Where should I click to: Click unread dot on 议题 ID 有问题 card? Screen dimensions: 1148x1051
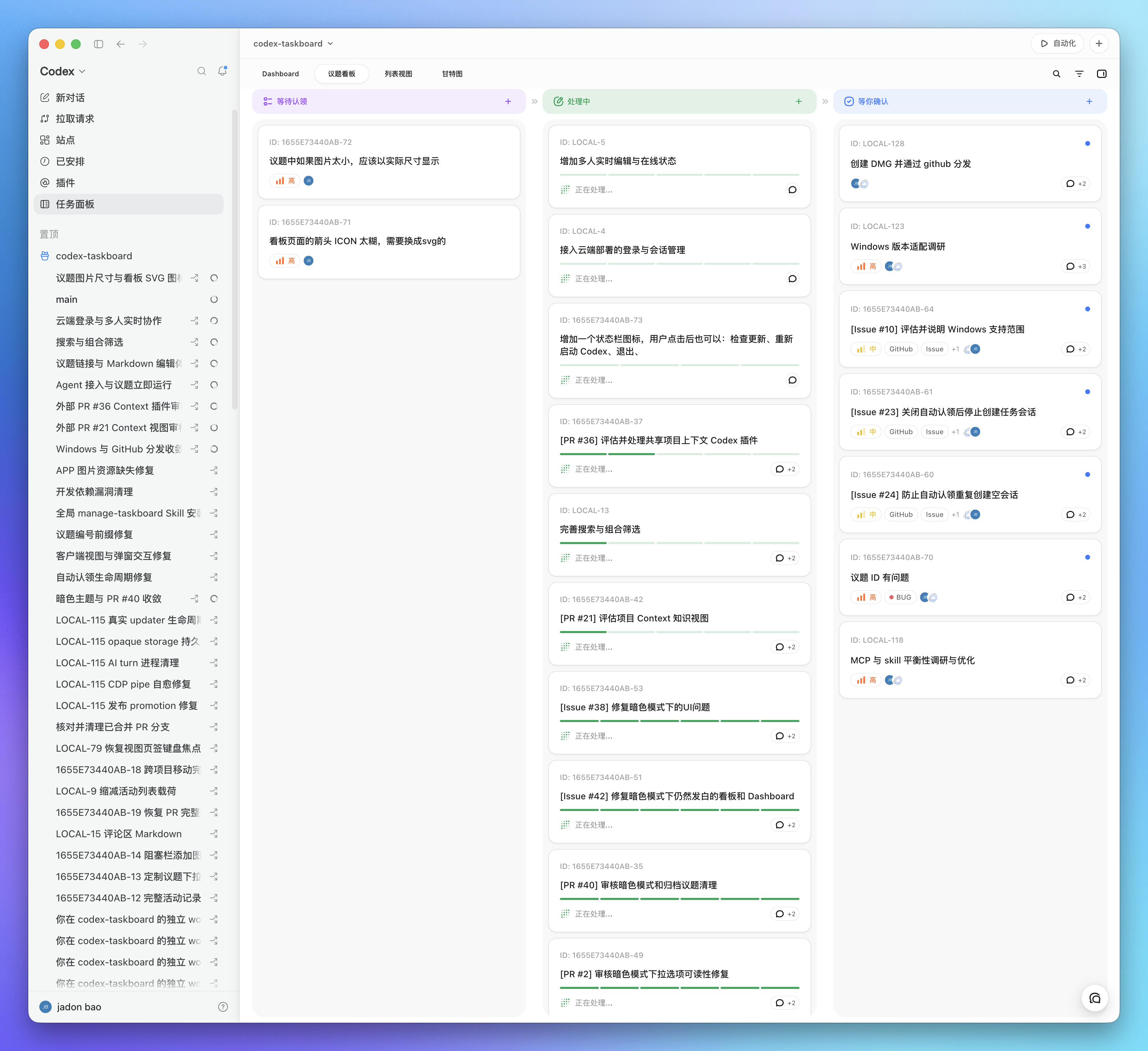click(x=1088, y=557)
